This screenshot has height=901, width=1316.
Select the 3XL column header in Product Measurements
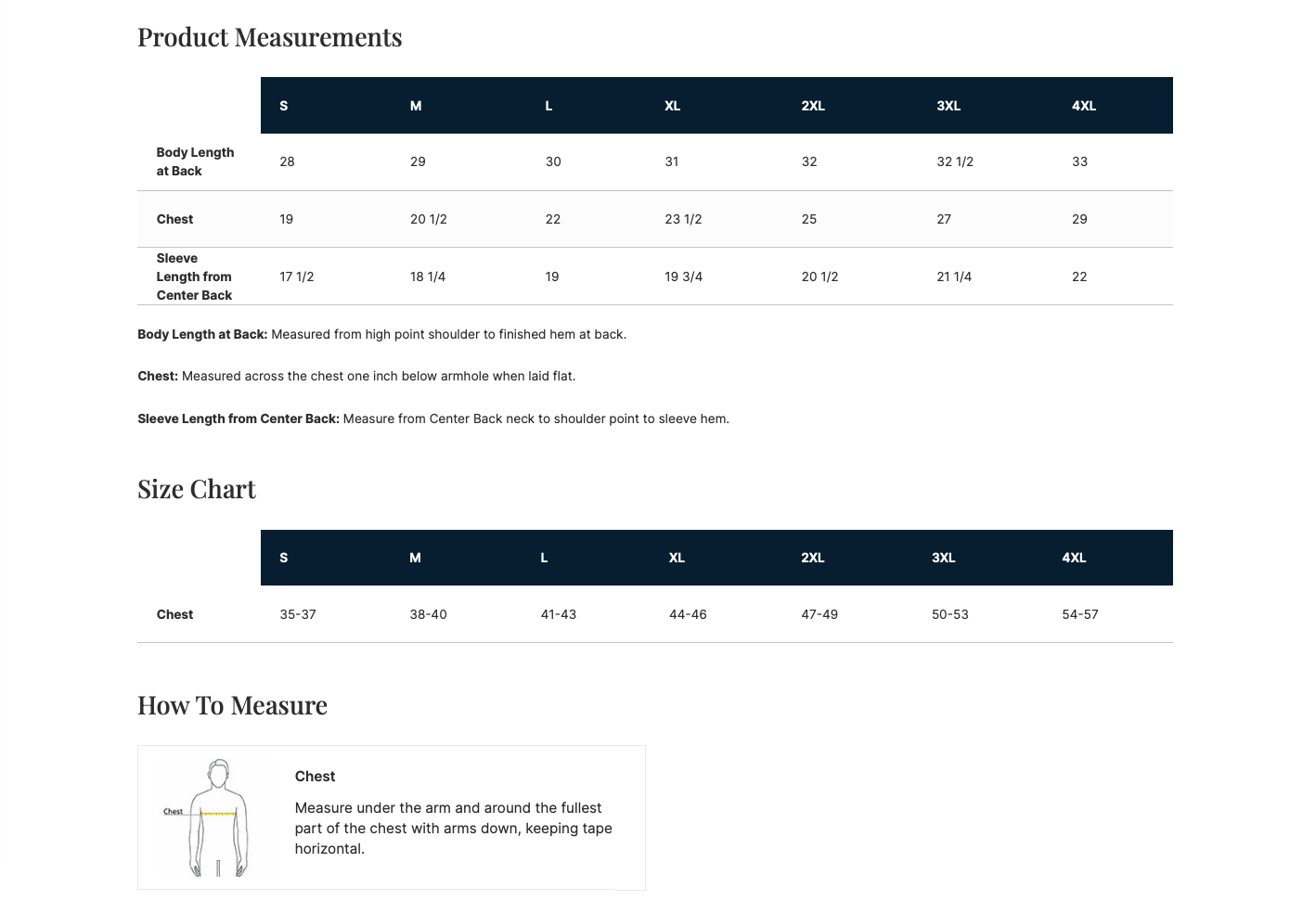(x=948, y=106)
